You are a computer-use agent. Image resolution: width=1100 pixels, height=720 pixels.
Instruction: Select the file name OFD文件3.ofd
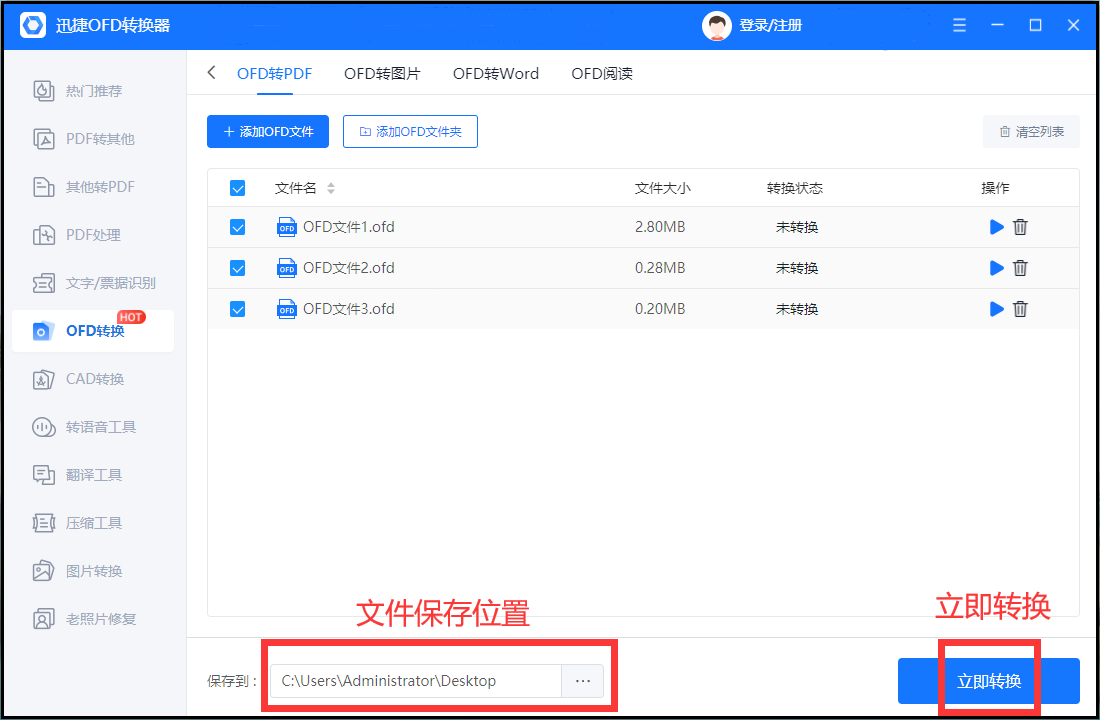349,309
